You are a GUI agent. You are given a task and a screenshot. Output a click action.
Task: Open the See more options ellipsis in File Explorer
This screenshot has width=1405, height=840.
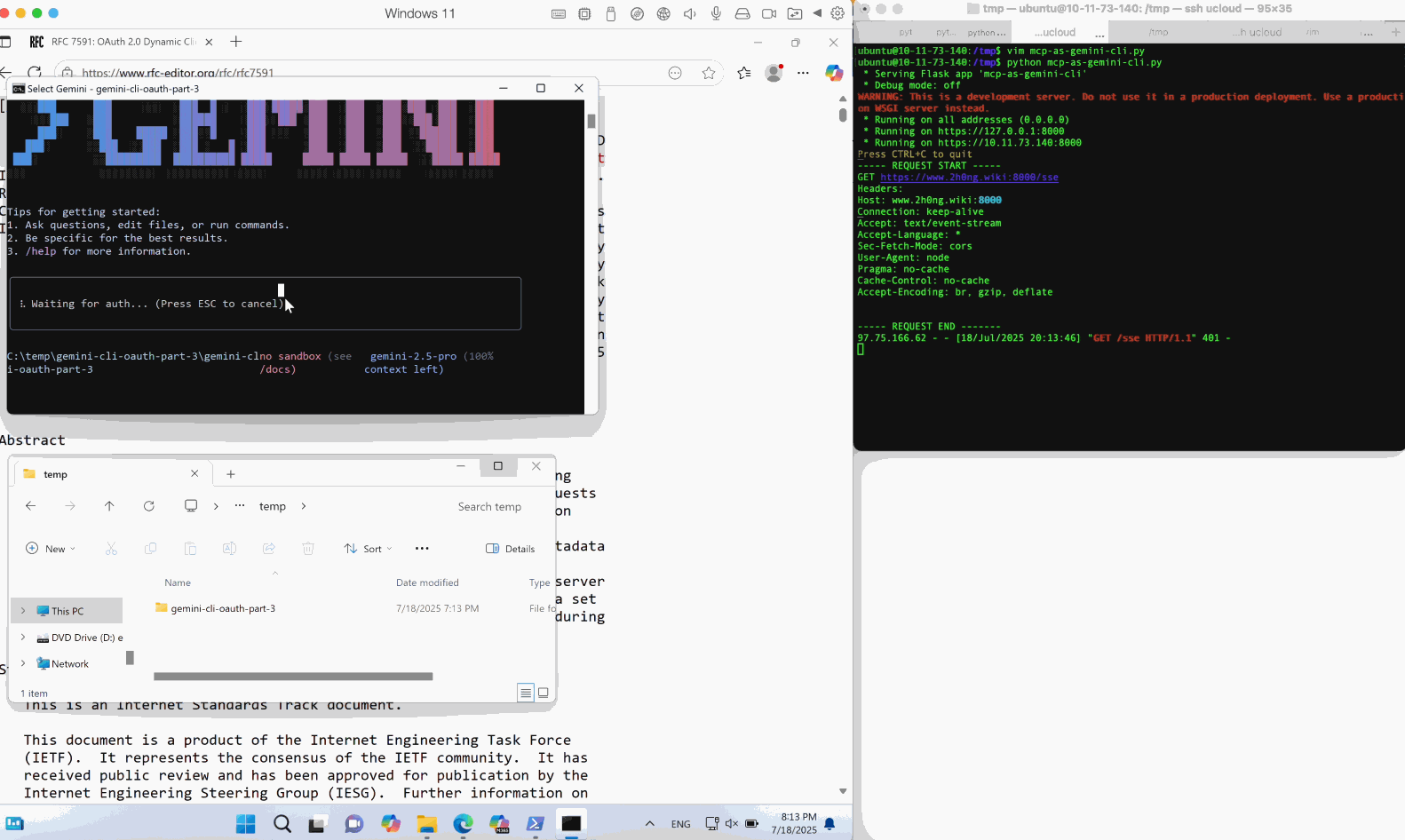coord(422,549)
